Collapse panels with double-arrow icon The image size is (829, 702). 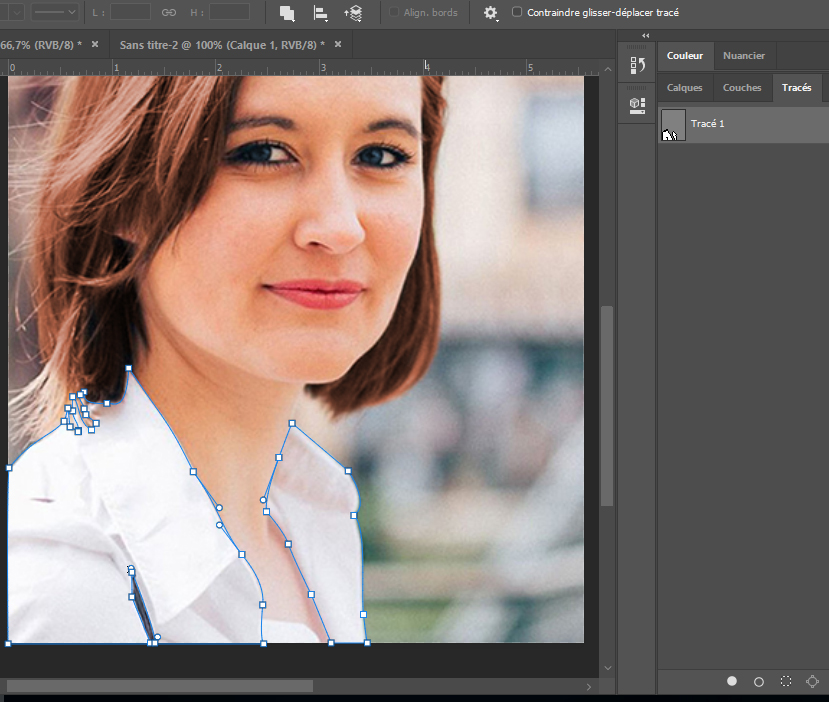click(x=645, y=36)
